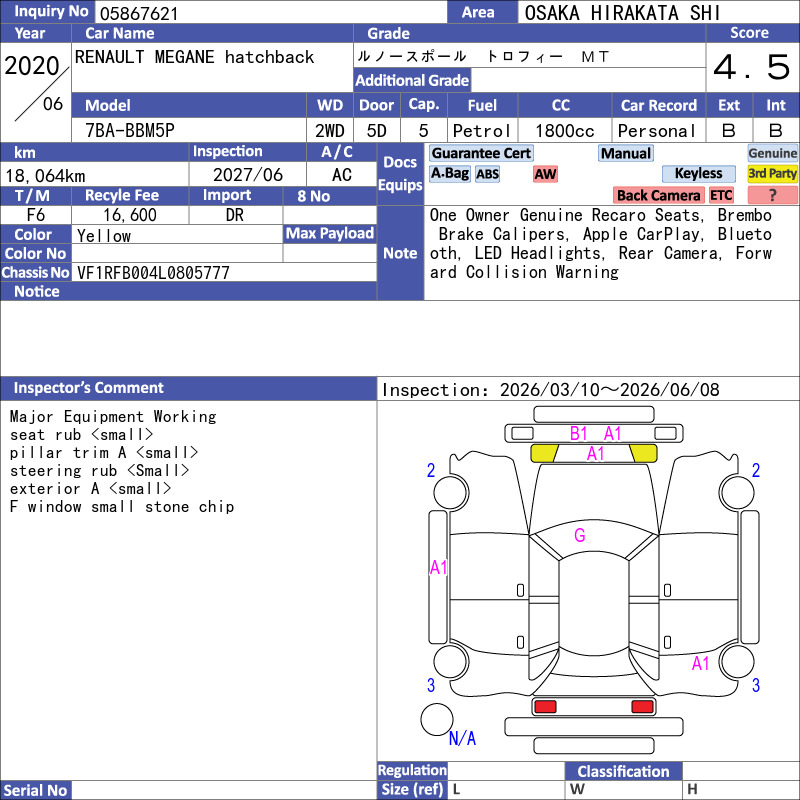800x800 pixels.
Task: Toggle the ABS equipment badge
Action: click(x=487, y=174)
